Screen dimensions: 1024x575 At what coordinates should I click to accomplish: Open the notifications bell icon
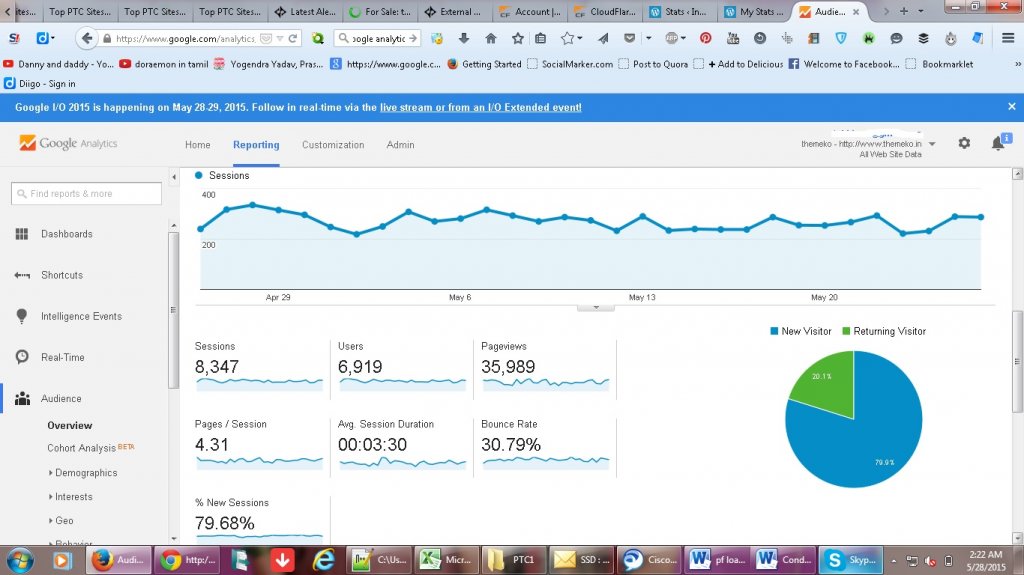(x=998, y=143)
